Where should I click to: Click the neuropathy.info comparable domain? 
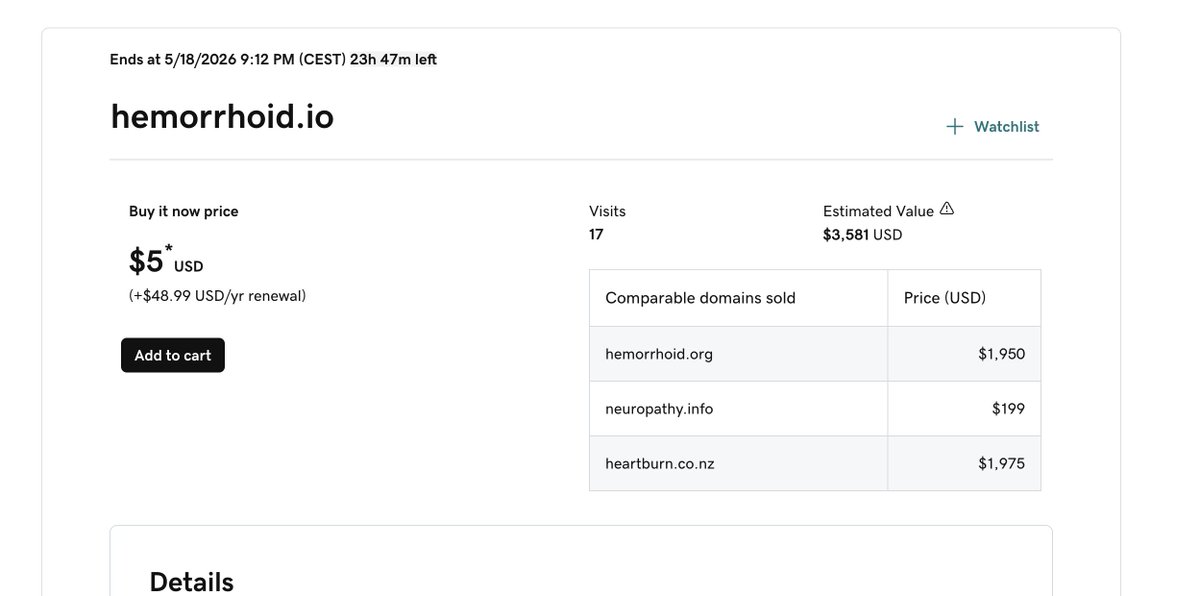[x=659, y=408]
